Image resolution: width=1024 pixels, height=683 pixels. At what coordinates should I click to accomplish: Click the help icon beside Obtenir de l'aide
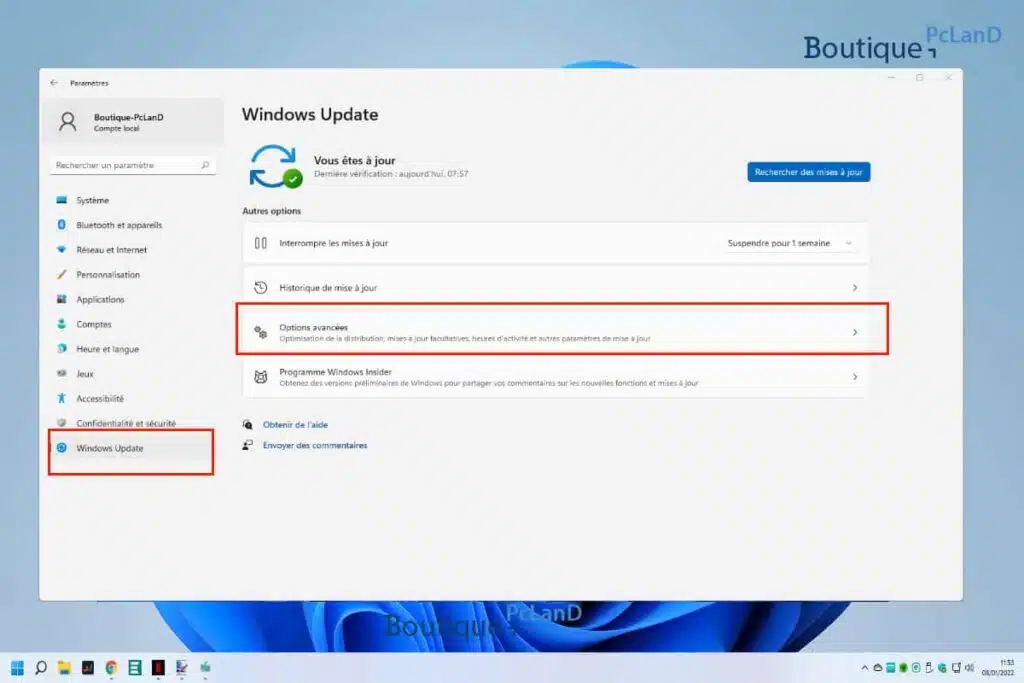pos(248,424)
